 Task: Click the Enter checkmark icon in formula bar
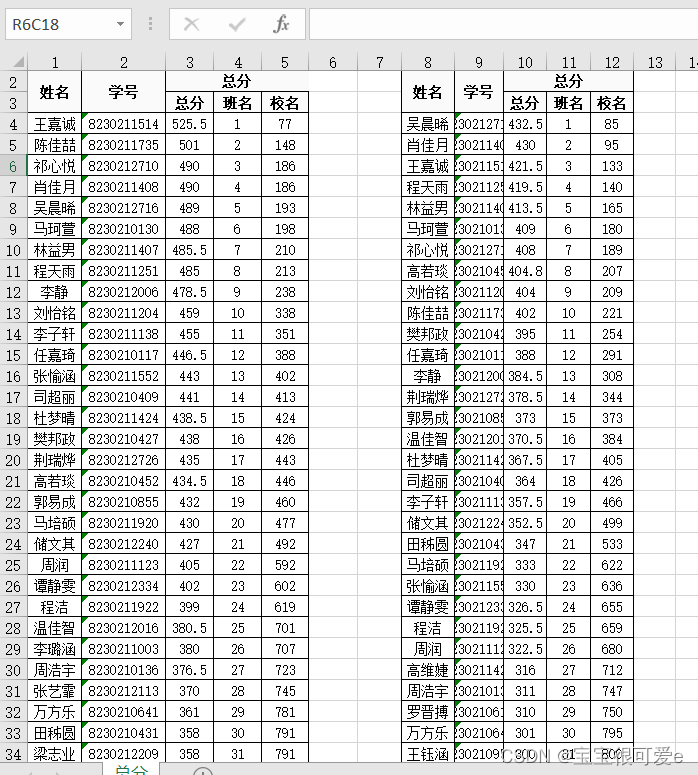(x=237, y=24)
